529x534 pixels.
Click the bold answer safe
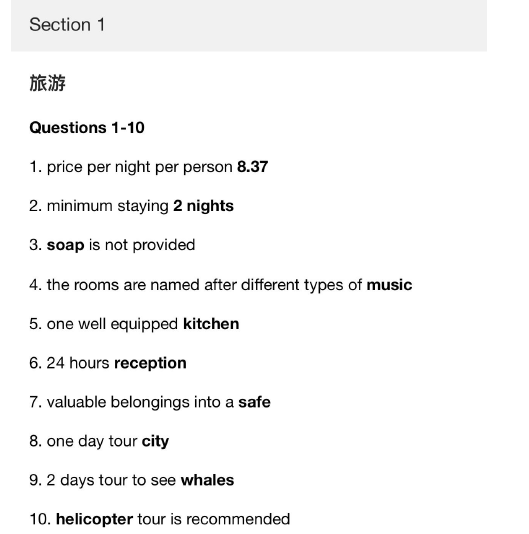coord(254,402)
